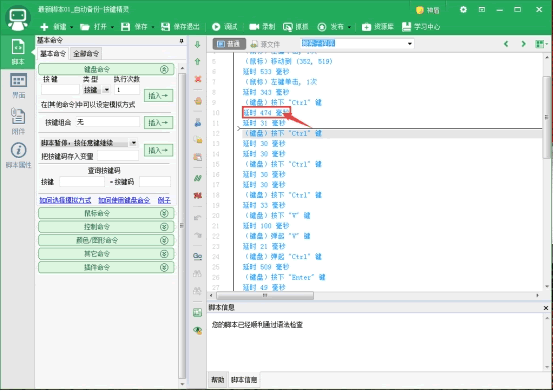Expand the 其它命令 section
This screenshot has width=553, height=391.
pos(106,254)
